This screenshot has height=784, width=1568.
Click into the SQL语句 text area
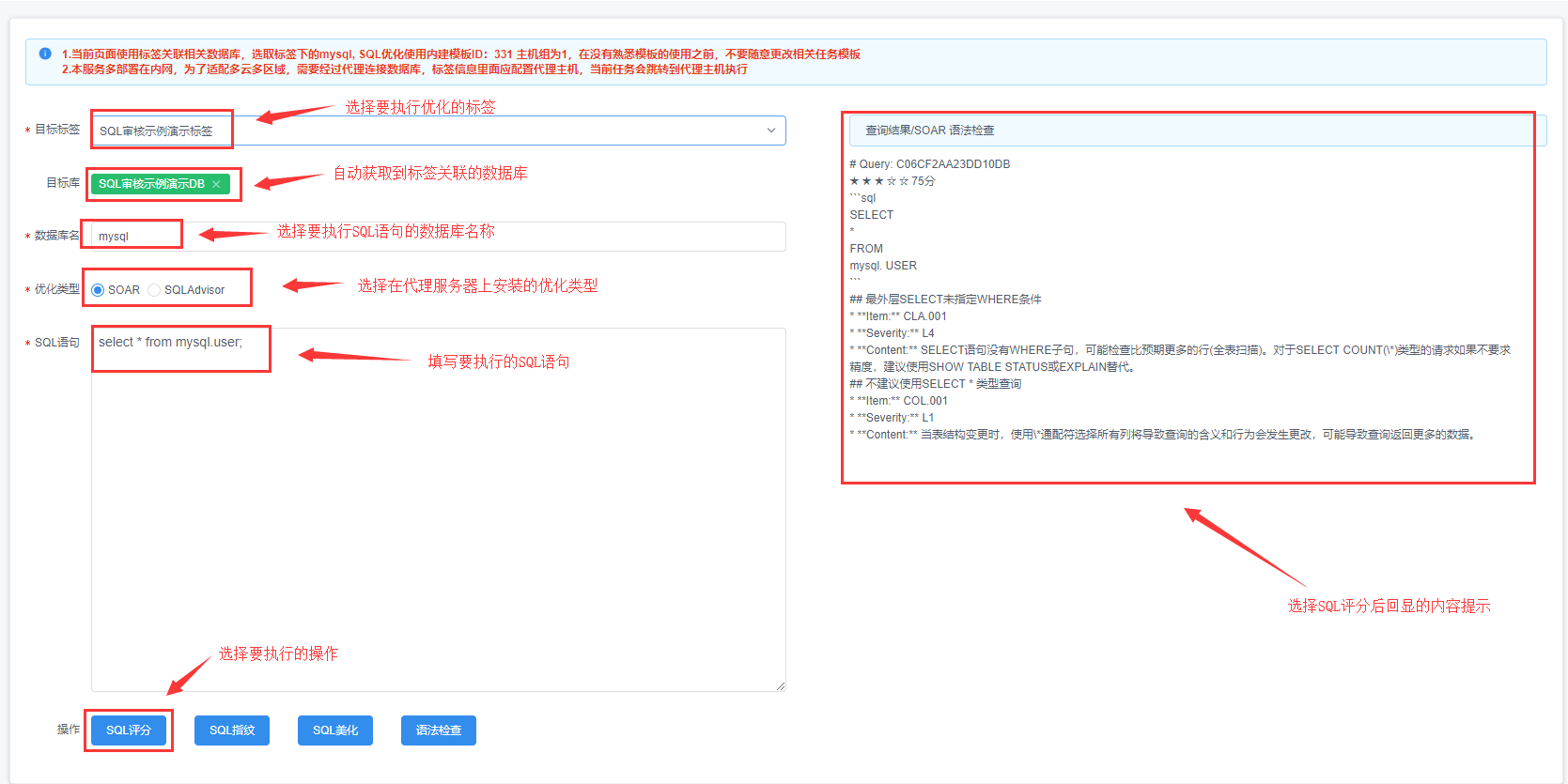pyautogui.click(x=438, y=510)
